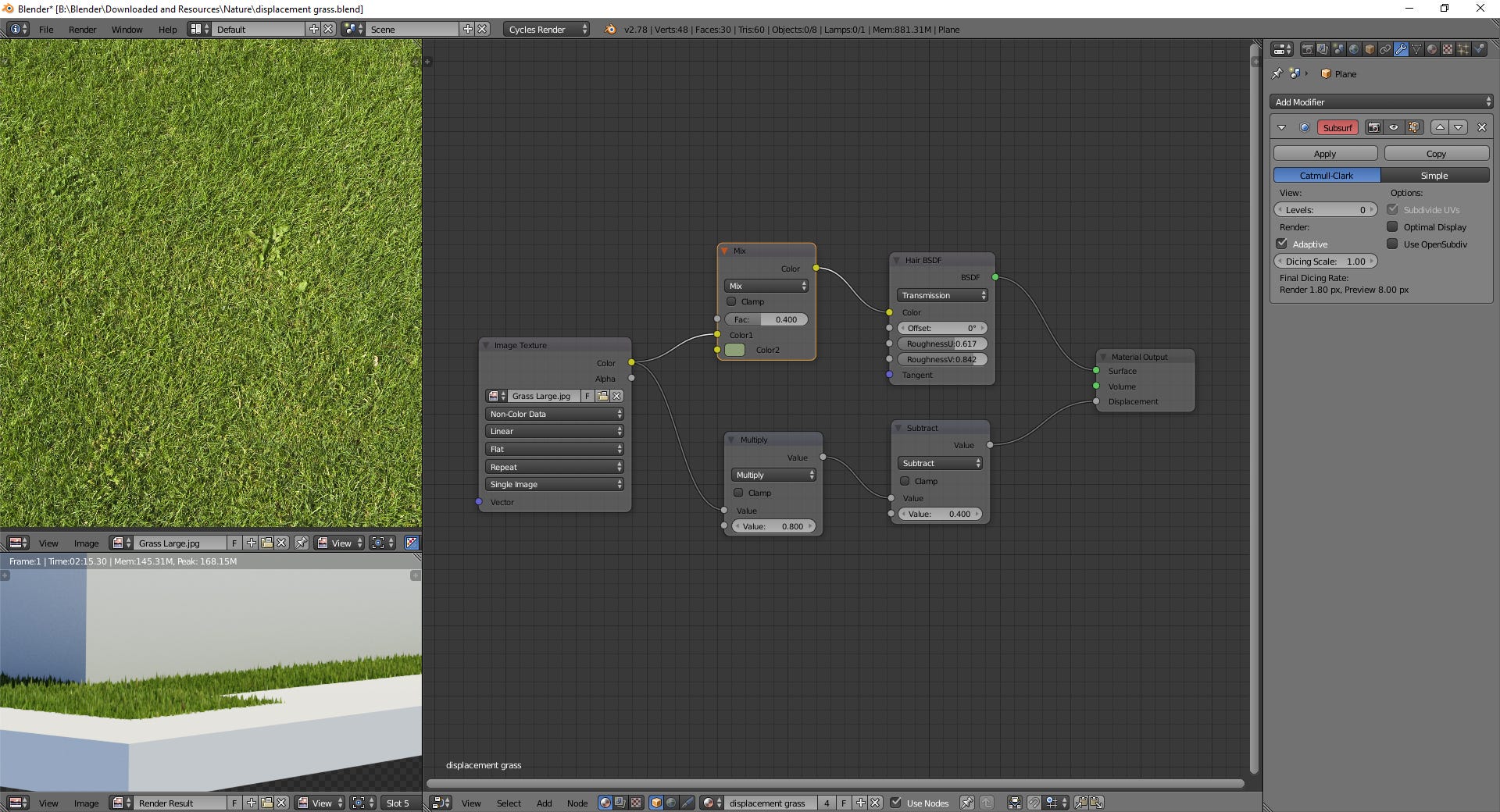Open the Node menu in node editor

pos(577,803)
